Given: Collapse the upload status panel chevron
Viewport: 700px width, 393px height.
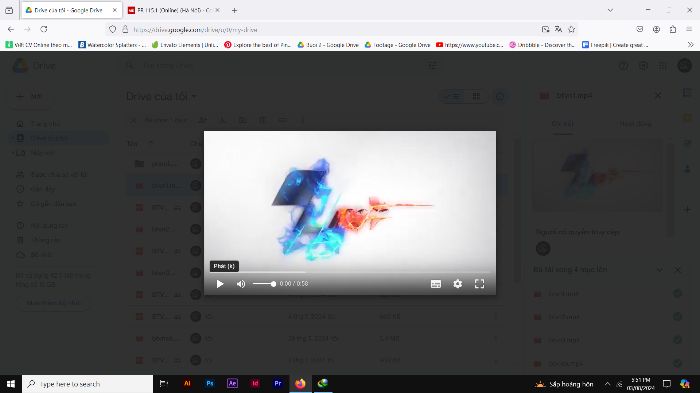Looking at the screenshot, I should click(x=659, y=270).
